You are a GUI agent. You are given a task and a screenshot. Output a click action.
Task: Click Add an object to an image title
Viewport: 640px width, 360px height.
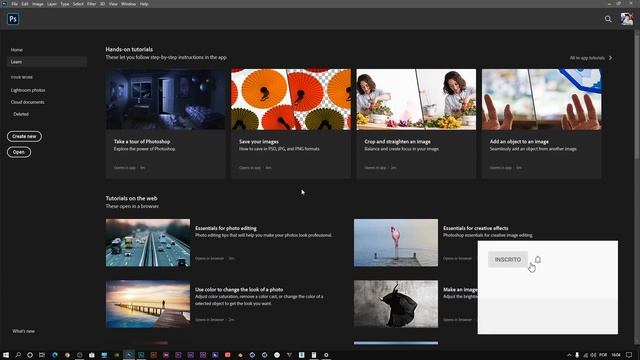(x=519, y=142)
